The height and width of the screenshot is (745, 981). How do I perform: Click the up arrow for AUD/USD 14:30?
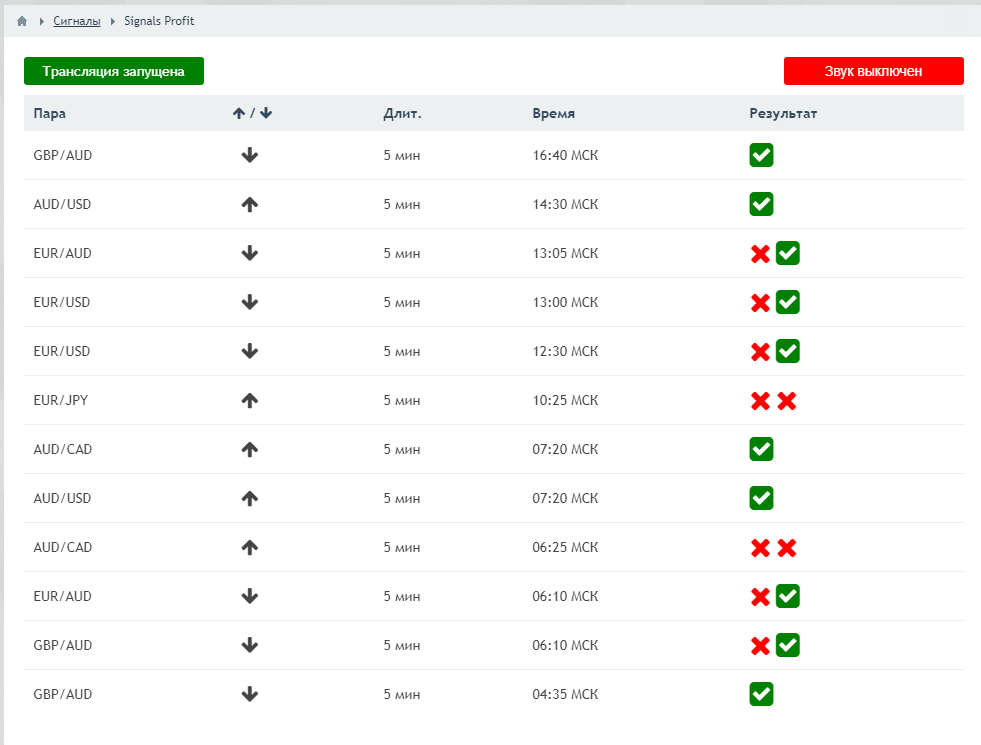pos(250,205)
